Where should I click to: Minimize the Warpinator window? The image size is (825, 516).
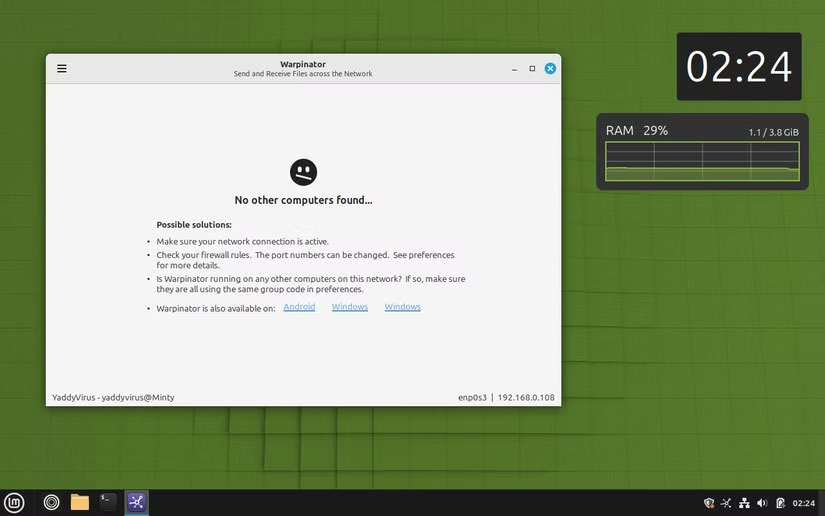click(515, 69)
